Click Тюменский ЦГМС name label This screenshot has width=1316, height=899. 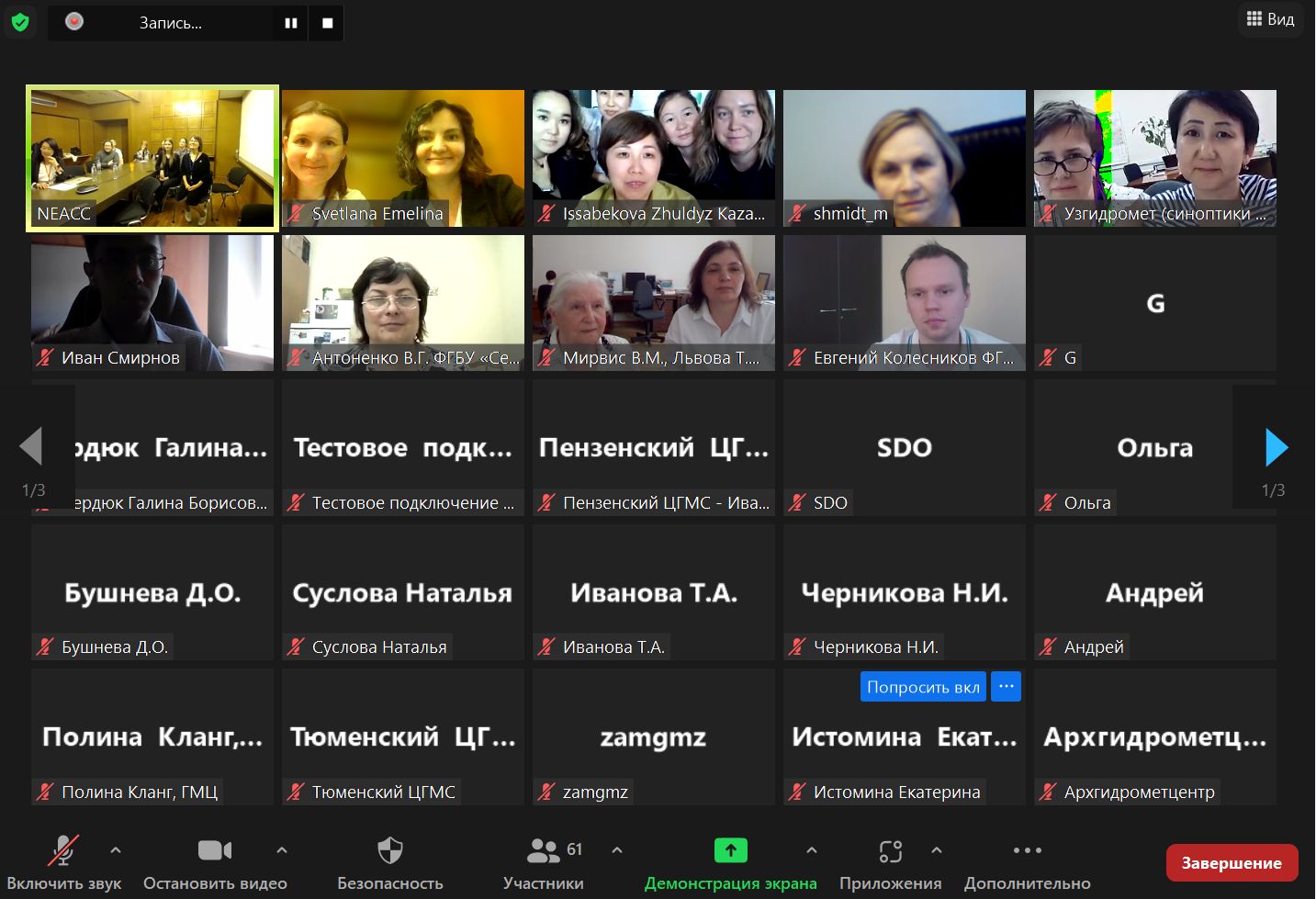tap(384, 792)
